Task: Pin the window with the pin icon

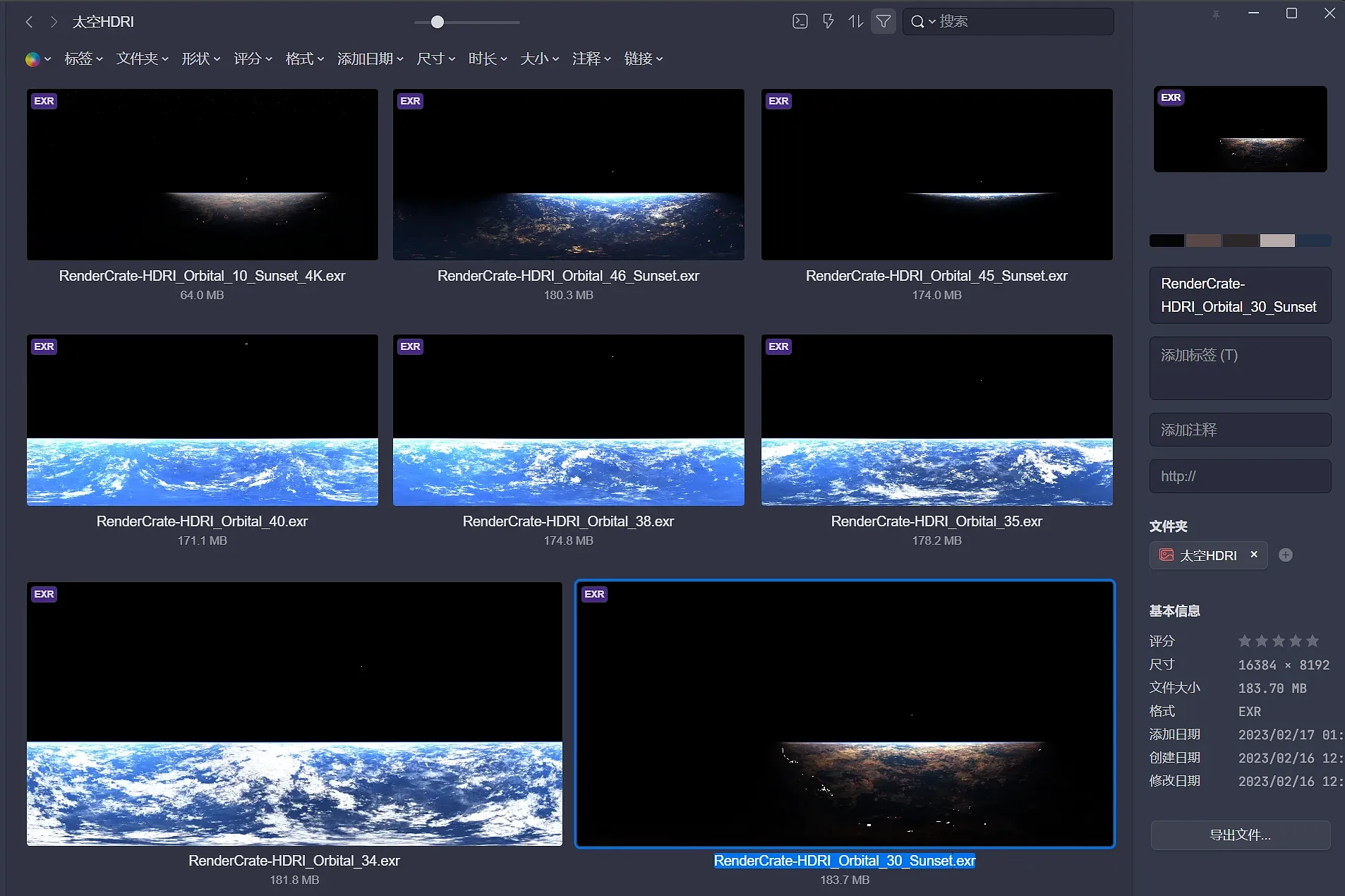Action: click(x=1216, y=14)
